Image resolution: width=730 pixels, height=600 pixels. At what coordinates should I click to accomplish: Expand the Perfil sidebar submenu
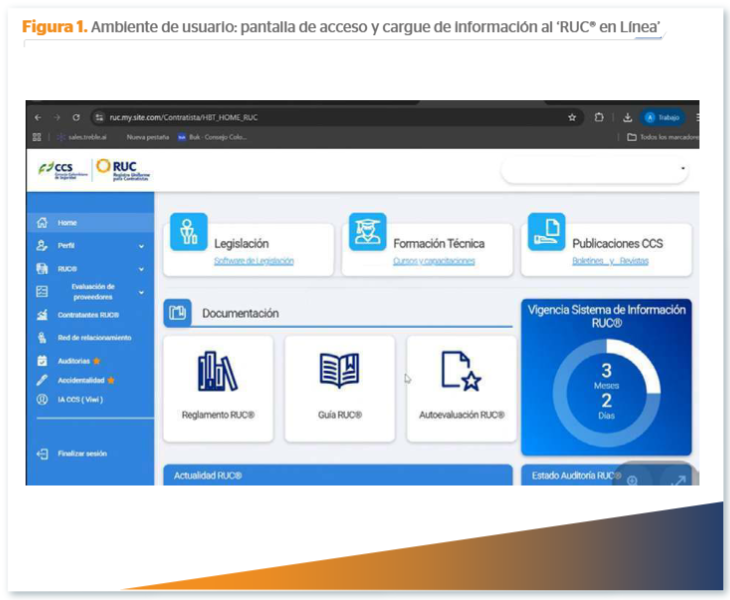[x=141, y=246]
